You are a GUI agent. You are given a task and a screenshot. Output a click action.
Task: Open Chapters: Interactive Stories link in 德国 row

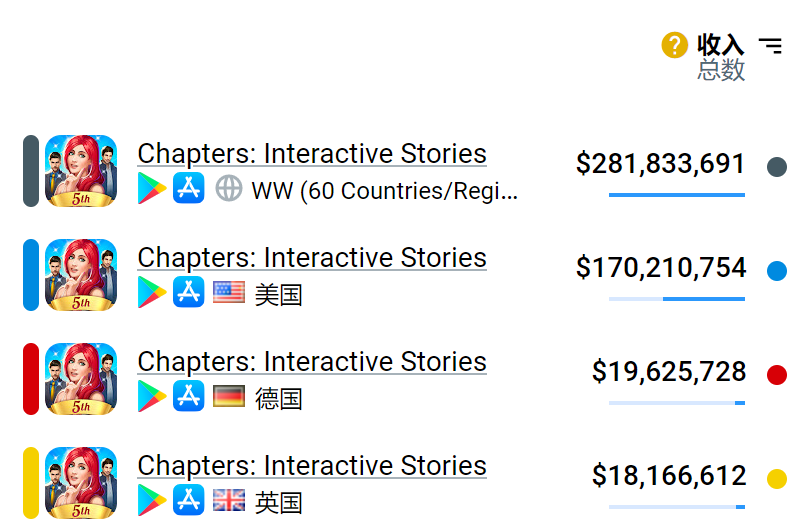click(x=312, y=362)
